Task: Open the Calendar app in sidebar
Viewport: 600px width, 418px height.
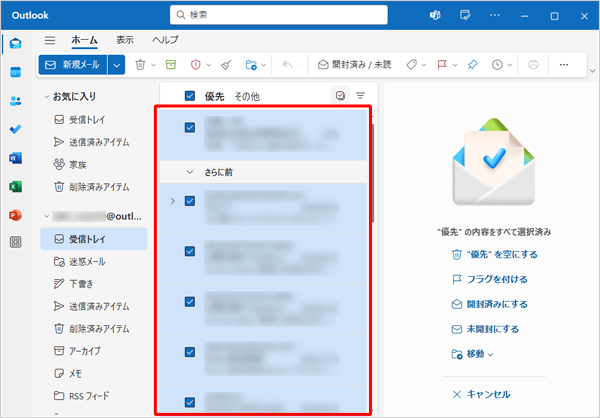Action: click(x=16, y=72)
